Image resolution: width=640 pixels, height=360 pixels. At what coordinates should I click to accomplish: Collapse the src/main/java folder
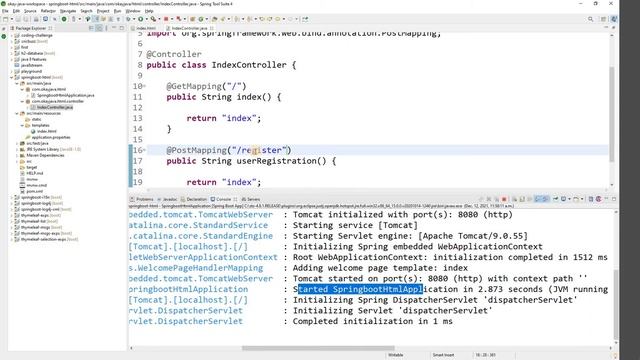pyautogui.click(x=17, y=83)
